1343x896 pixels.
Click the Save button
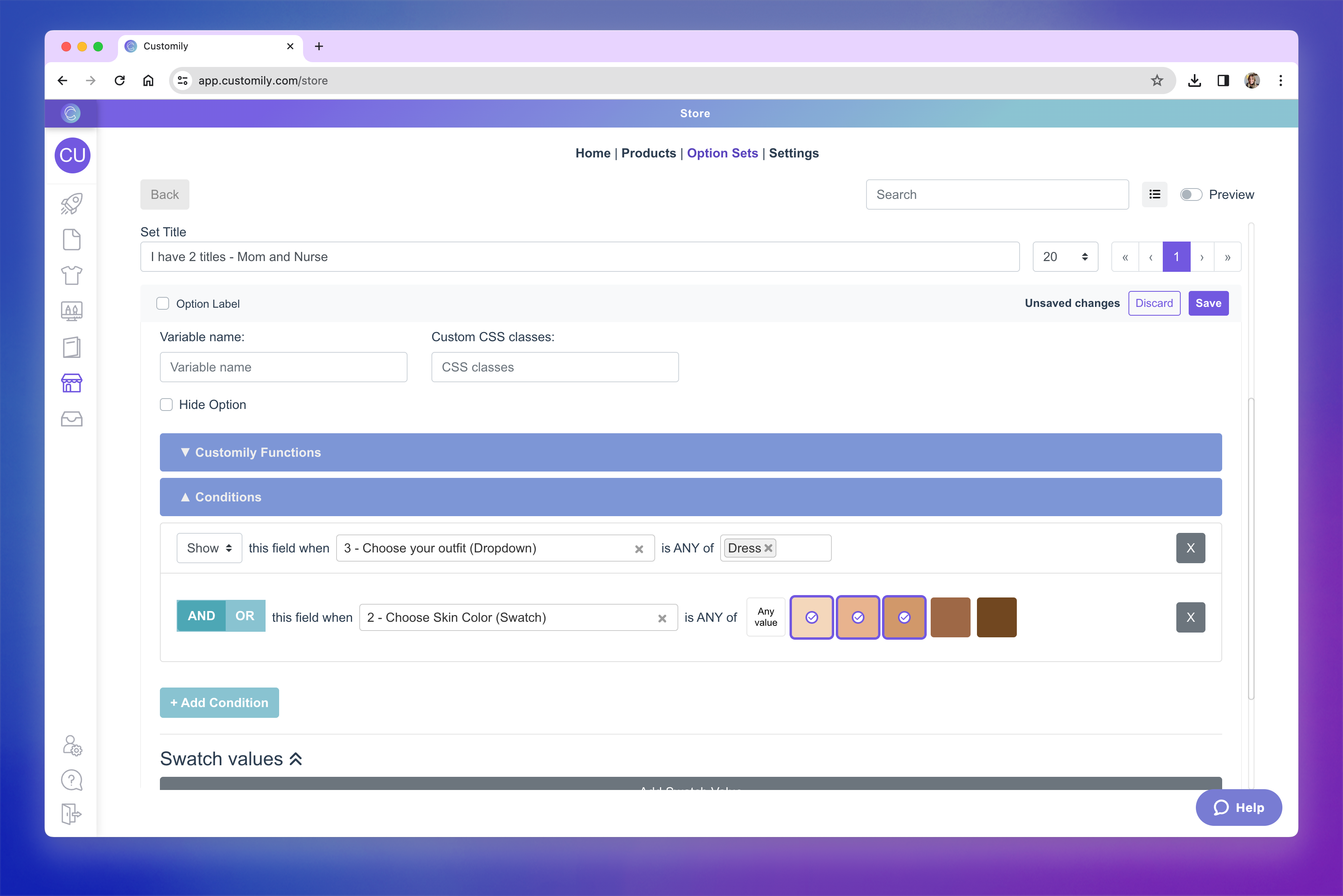(1207, 303)
